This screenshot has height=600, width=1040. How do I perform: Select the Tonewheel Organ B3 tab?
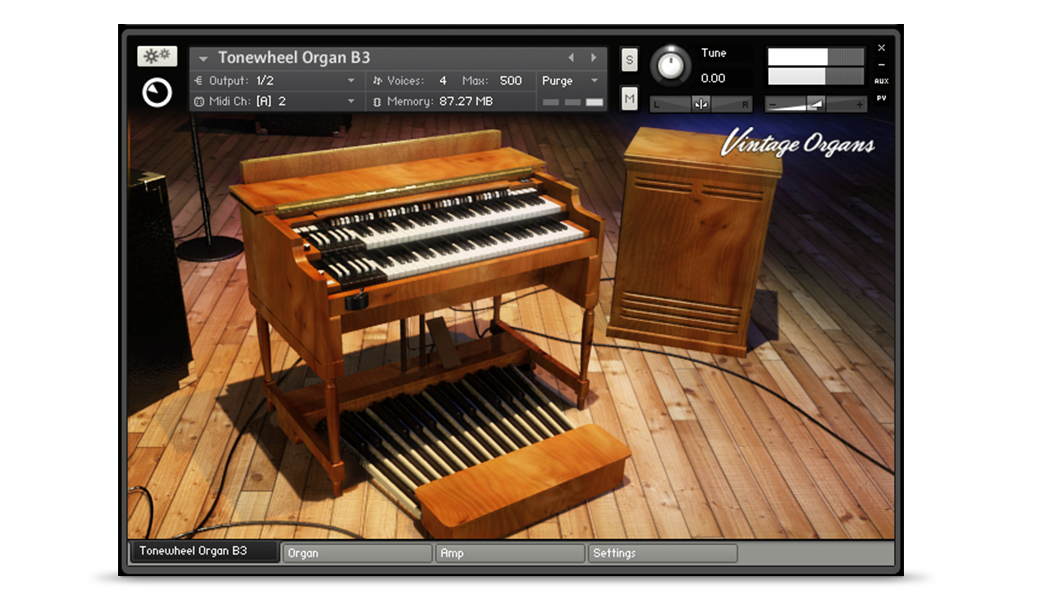(x=204, y=551)
